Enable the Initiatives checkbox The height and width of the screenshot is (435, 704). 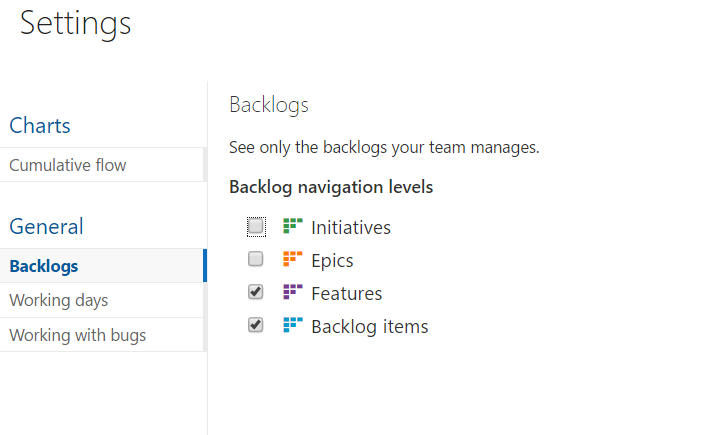tap(256, 226)
